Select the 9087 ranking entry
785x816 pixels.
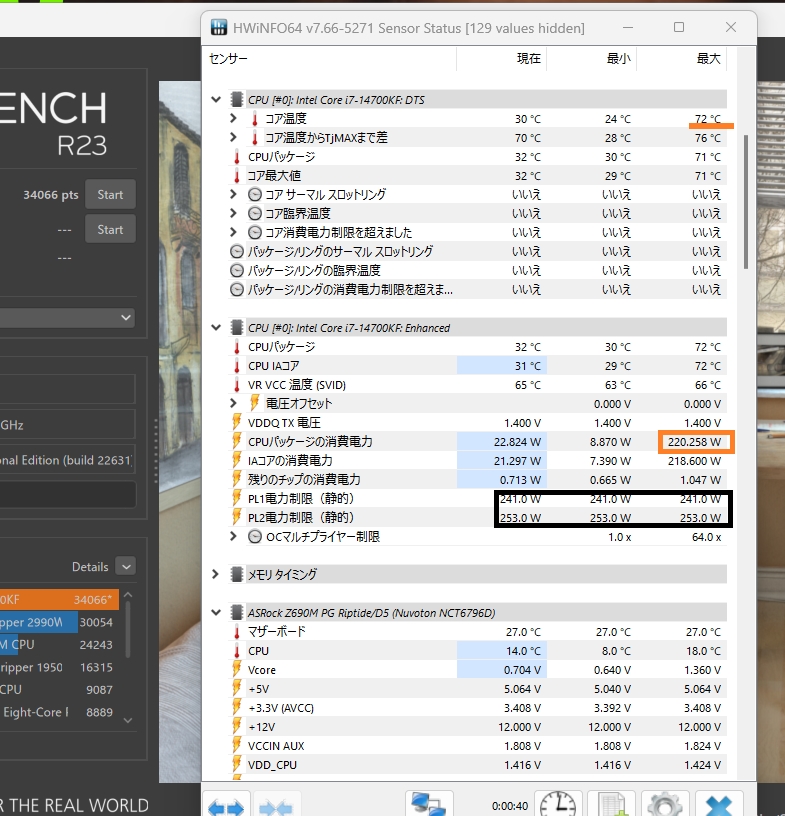pyautogui.click(x=59, y=690)
